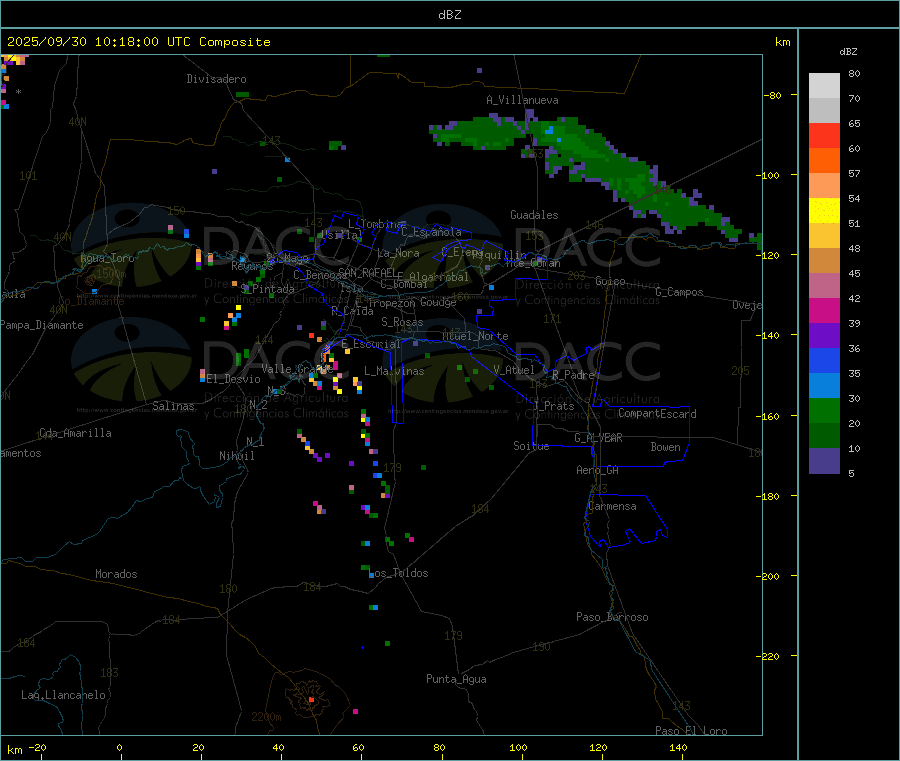Click the Bowen map label

[x=666, y=447]
